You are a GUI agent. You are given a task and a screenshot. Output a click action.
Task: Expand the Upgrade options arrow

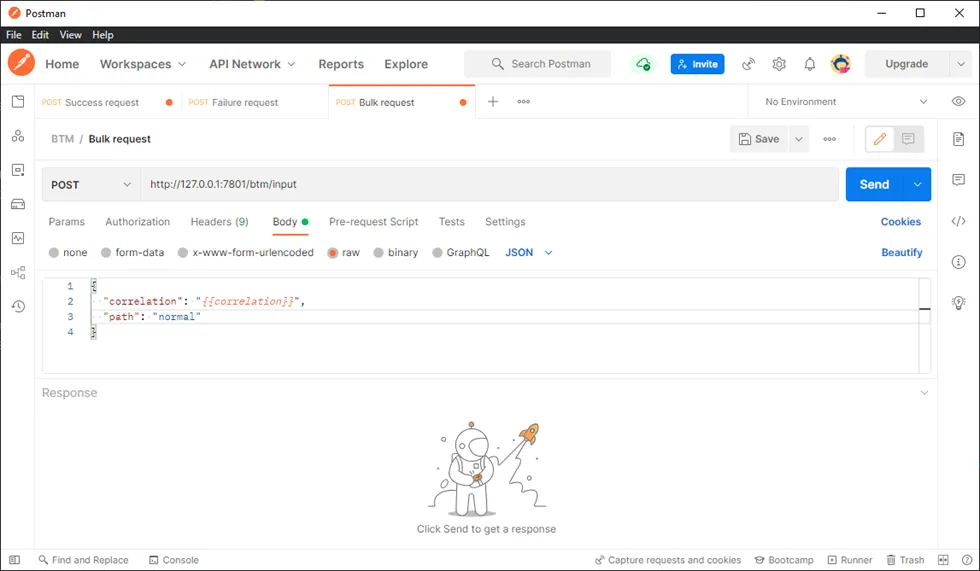pos(961,64)
